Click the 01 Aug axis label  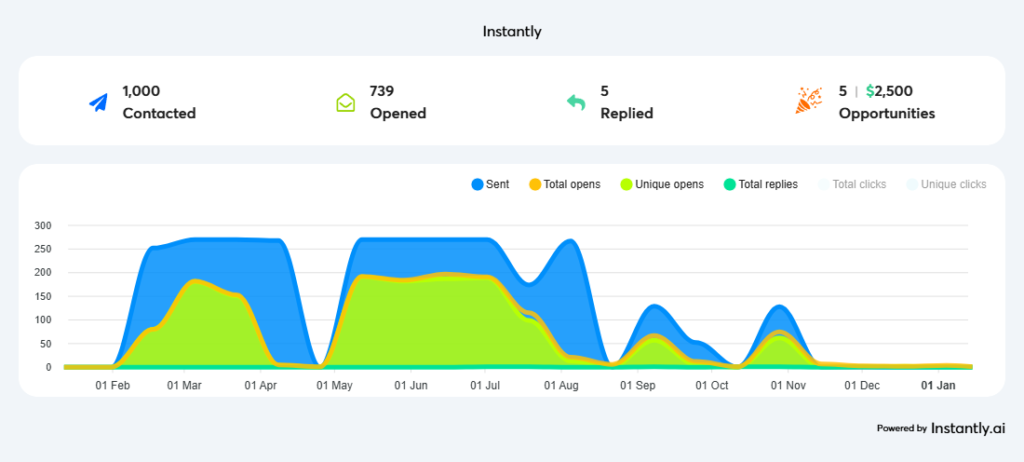pos(562,386)
